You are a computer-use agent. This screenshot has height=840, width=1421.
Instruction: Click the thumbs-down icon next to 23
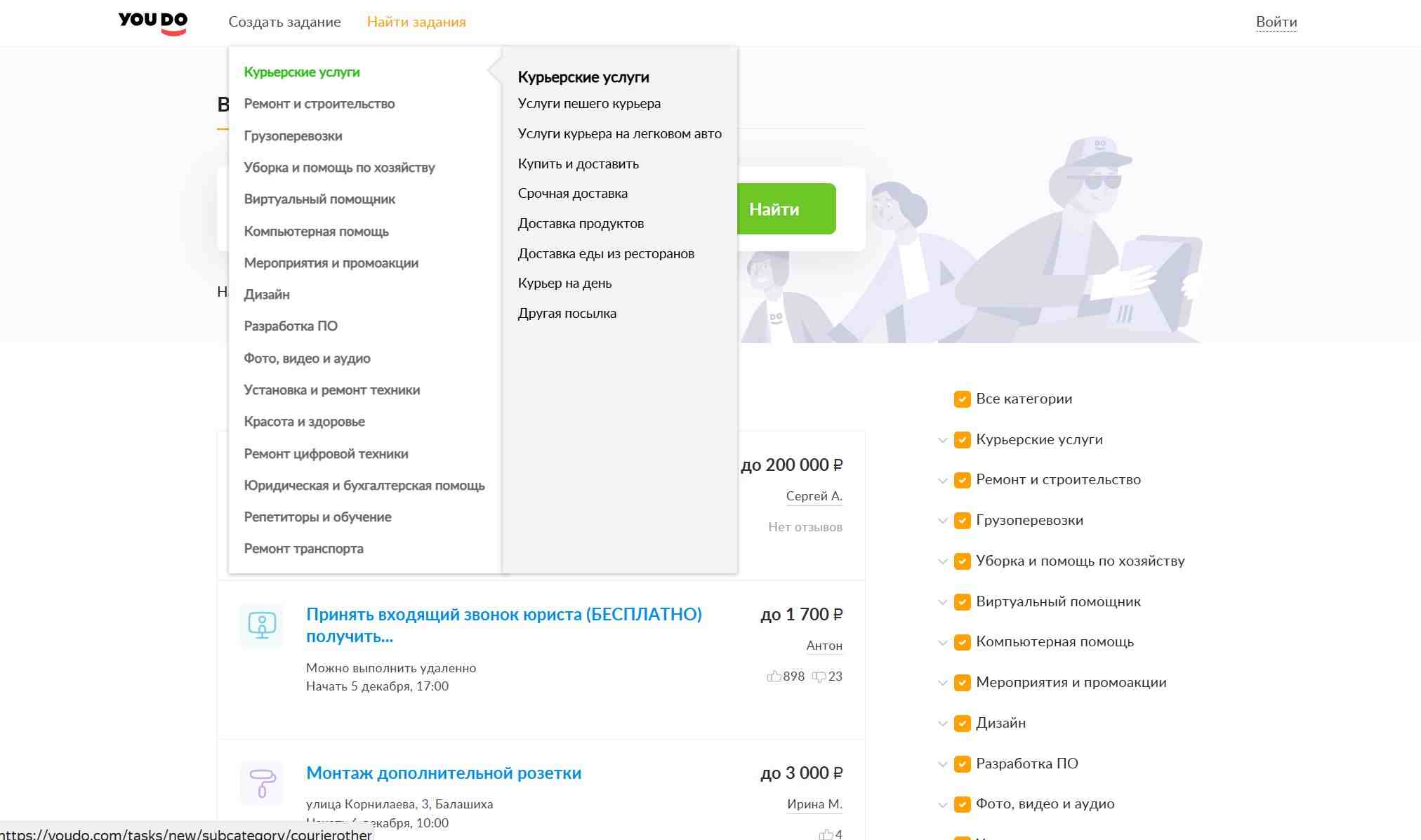[819, 676]
